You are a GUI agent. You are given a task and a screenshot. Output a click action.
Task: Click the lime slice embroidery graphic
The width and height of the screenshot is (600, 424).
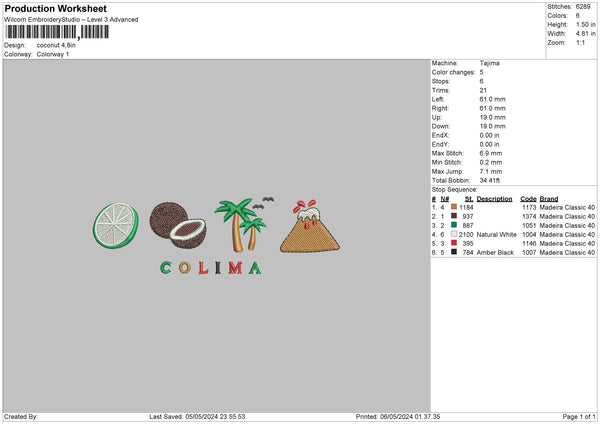(116, 225)
